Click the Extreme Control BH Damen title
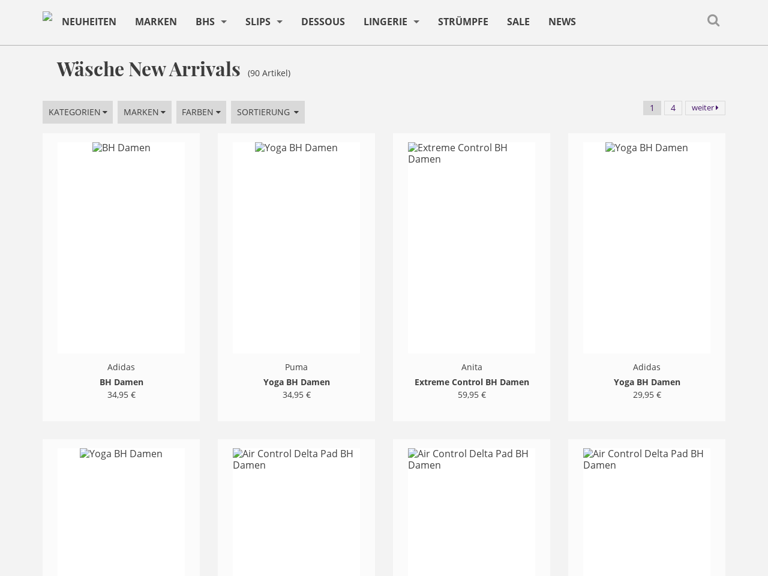 (472, 382)
